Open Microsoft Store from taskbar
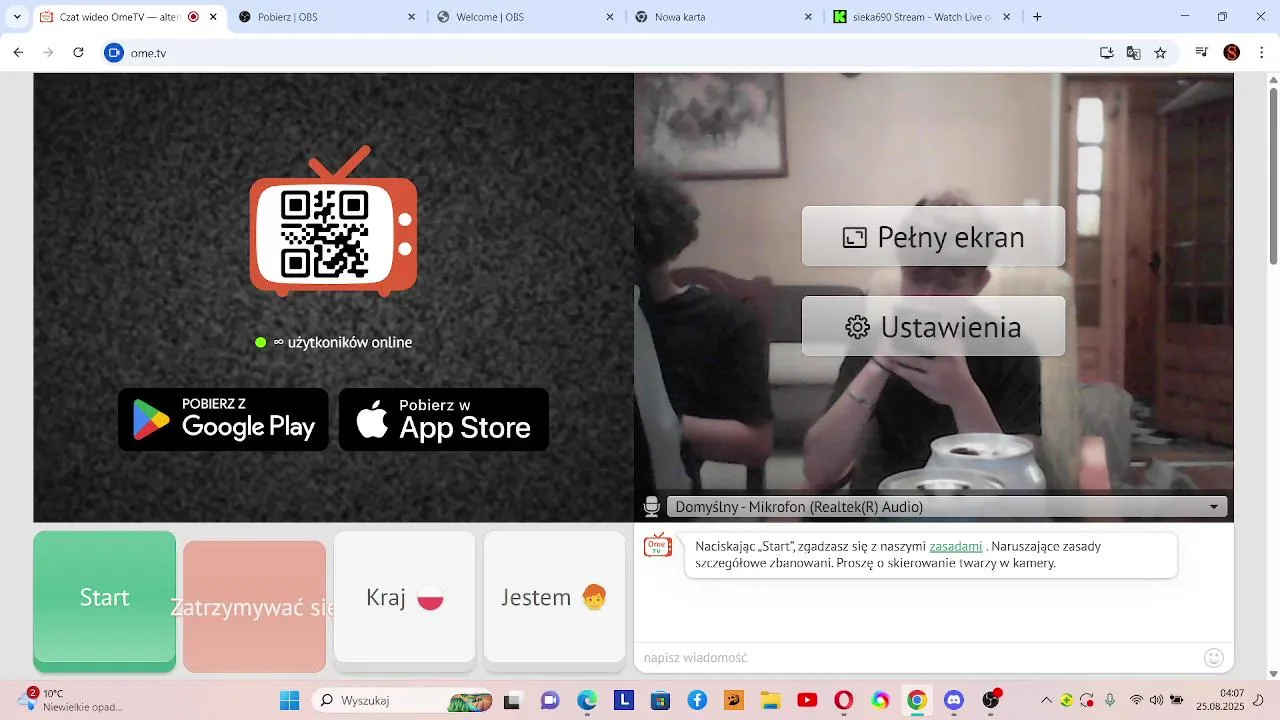 point(660,700)
